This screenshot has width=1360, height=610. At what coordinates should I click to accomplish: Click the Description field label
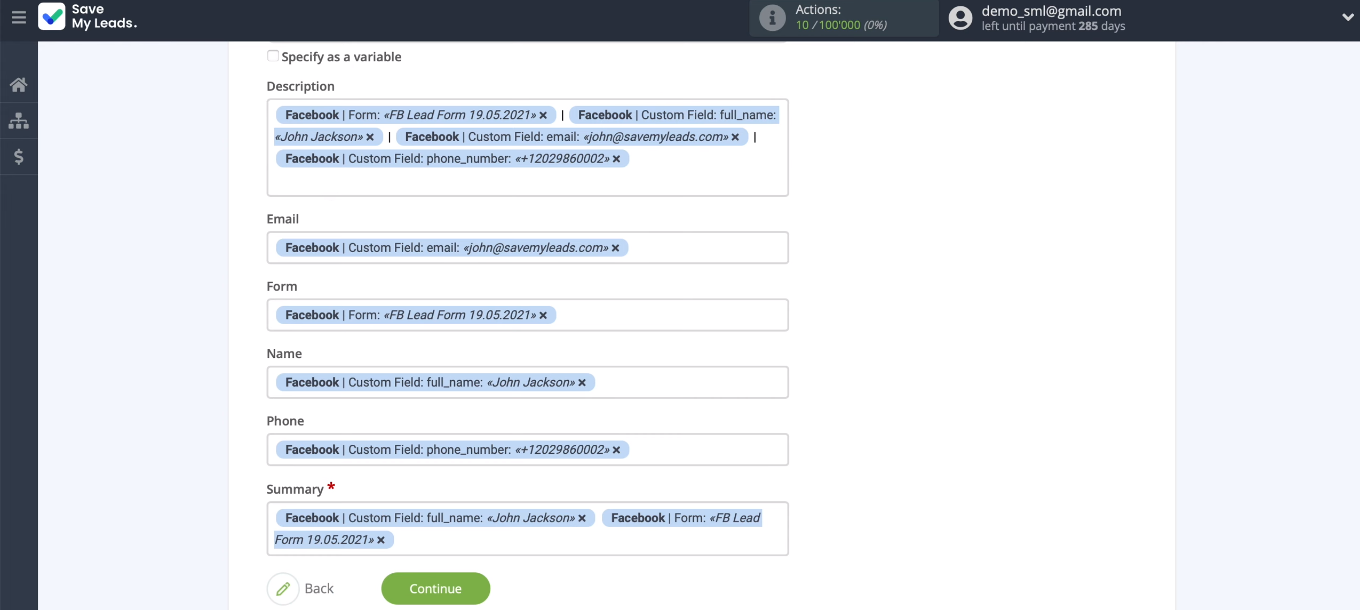coord(300,87)
